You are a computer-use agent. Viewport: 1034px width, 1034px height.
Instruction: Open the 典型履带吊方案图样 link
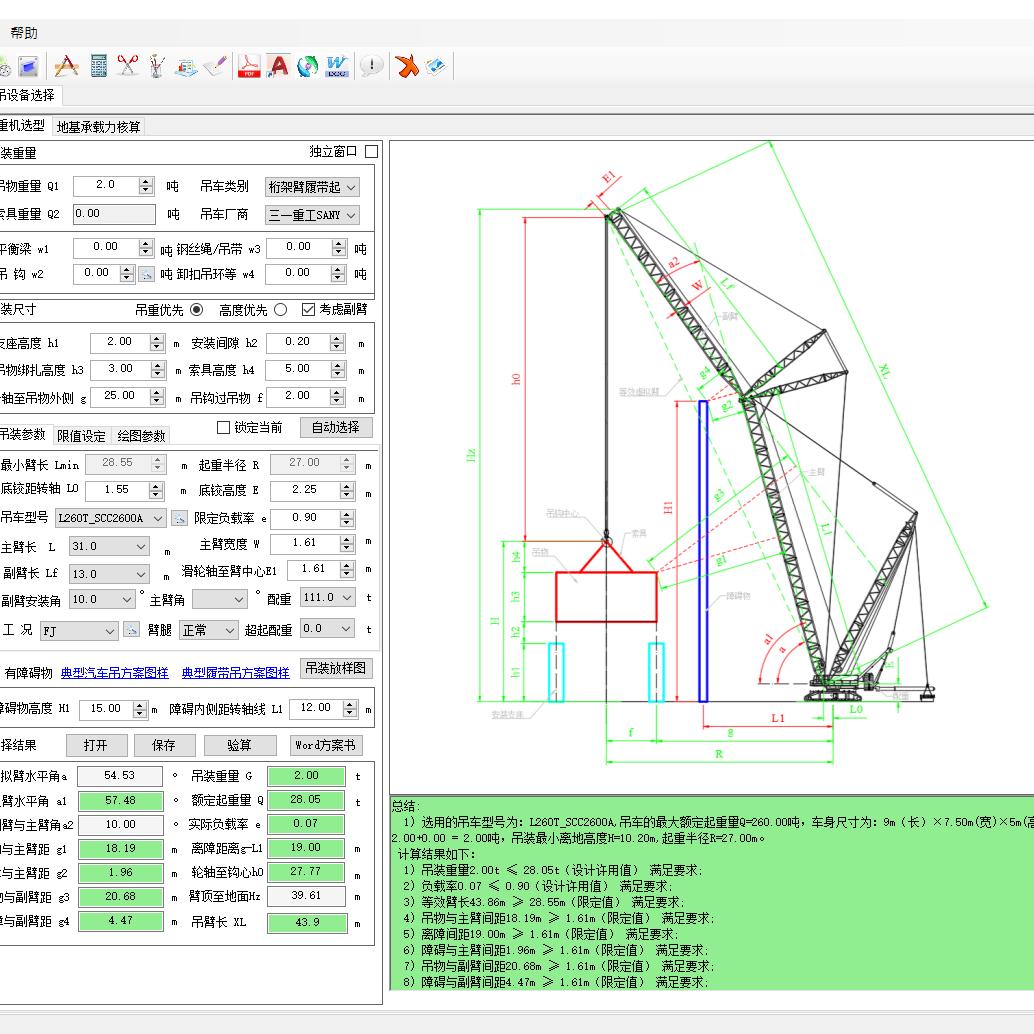click(x=235, y=673)
